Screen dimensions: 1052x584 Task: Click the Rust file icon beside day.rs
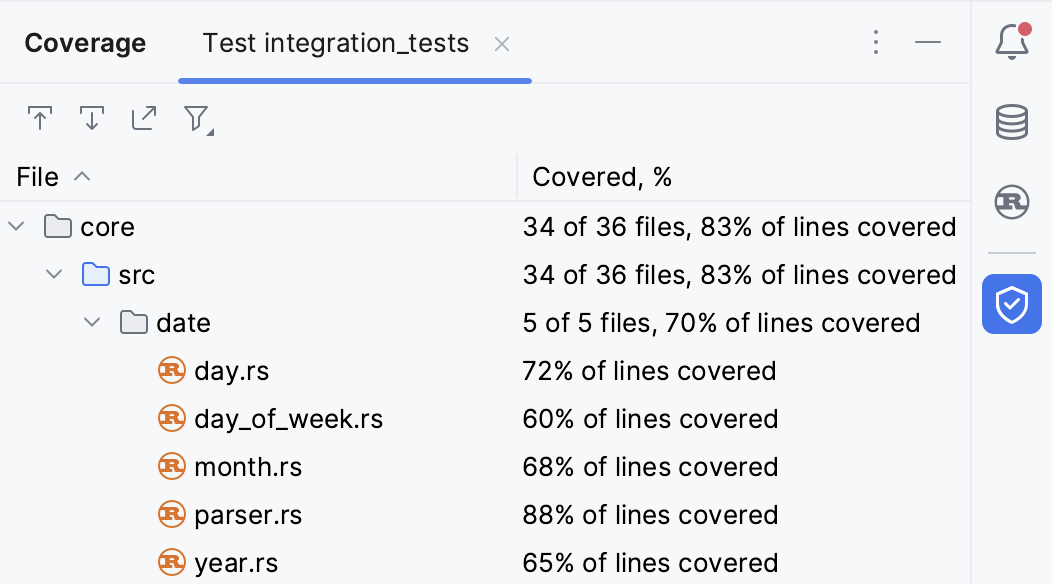[171, 370]
